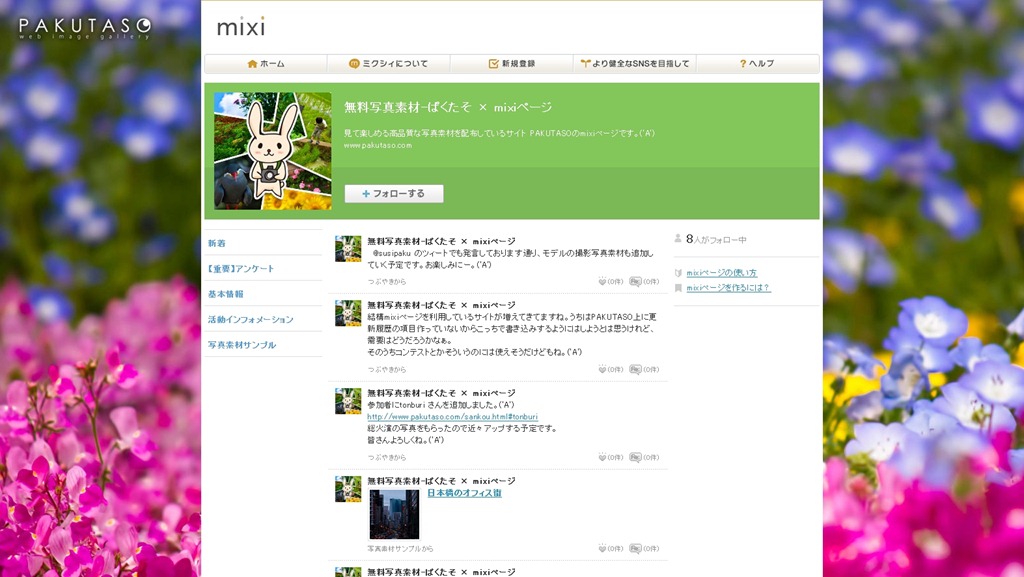Open Re comments on the tonburi post
1024x577 pixels.
tap(635, 457)
